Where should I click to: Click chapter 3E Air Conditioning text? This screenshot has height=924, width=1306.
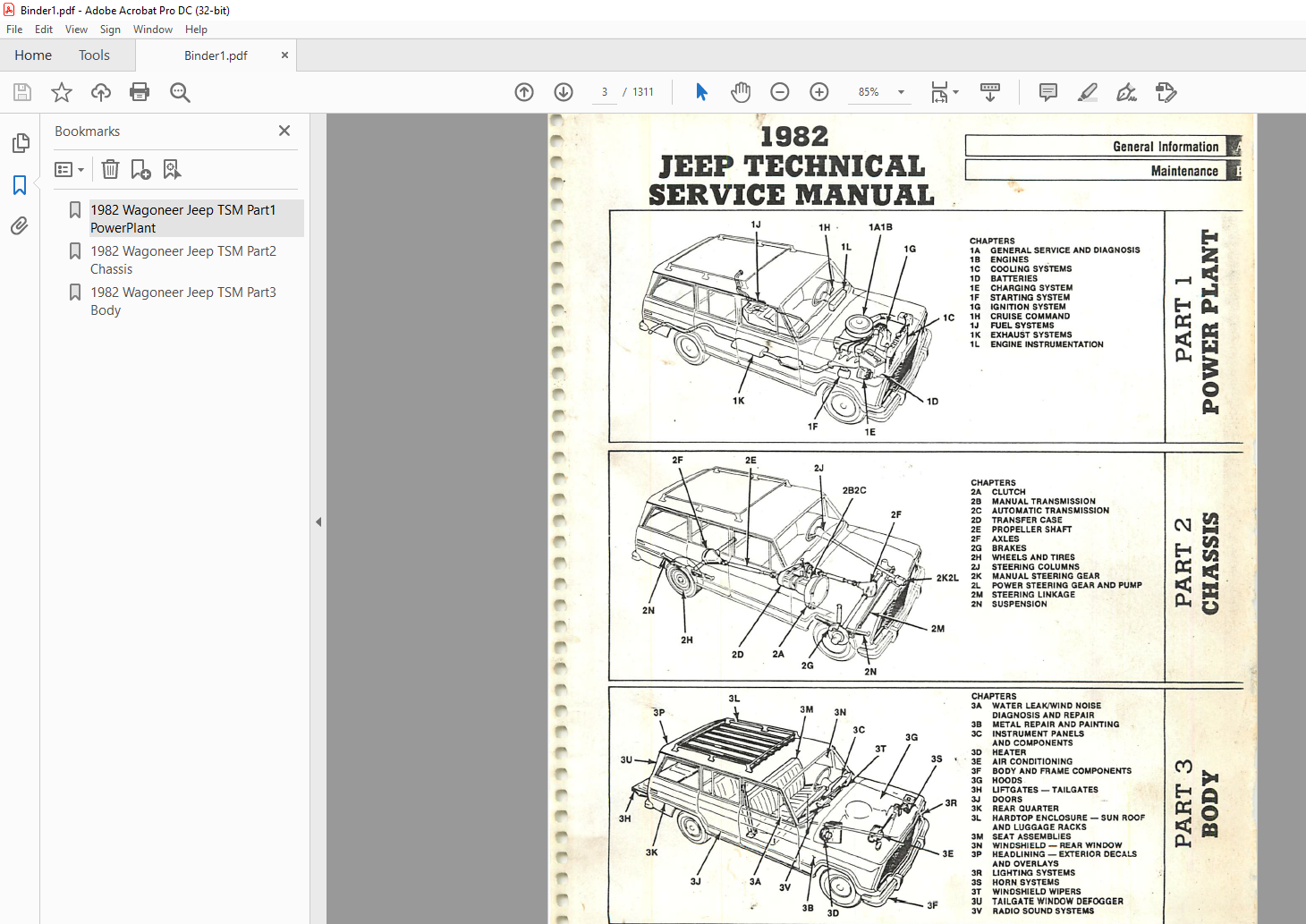[x=1022, y=762]
